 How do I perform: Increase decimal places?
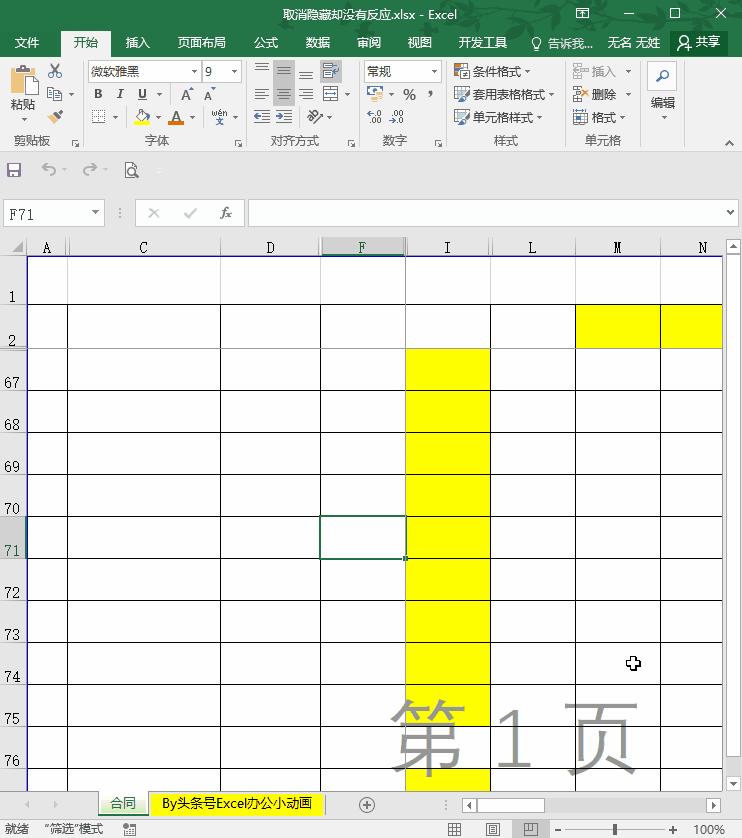pos(374,117)
